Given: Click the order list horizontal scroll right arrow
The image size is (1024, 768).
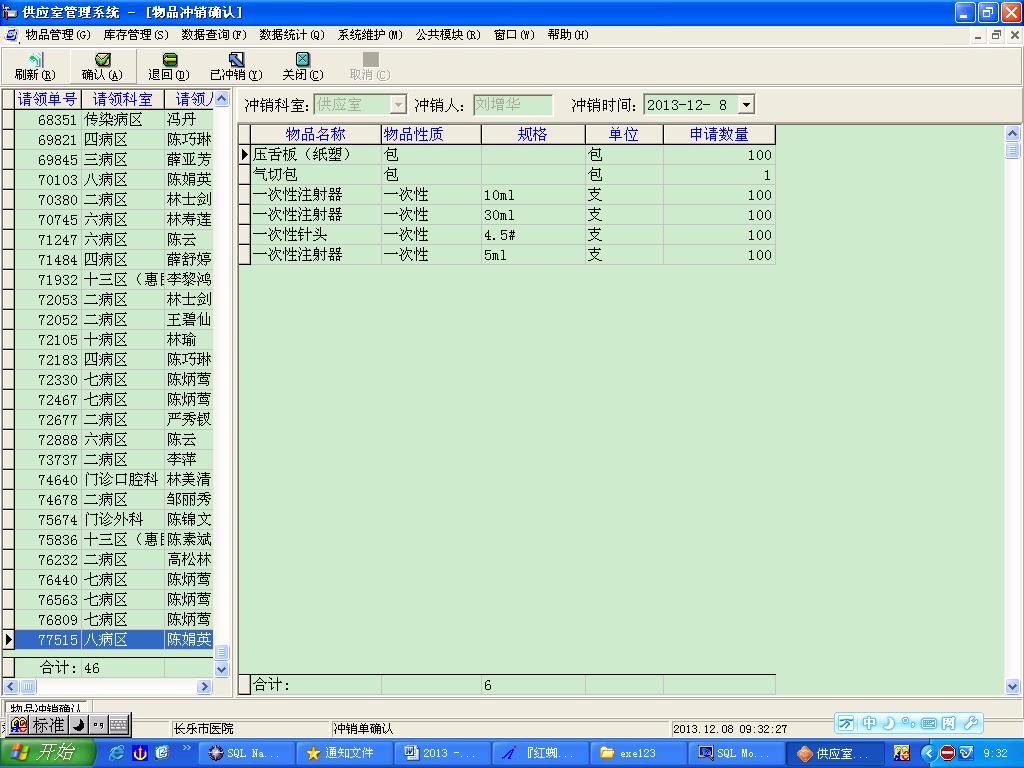Looking at the screenshot, I should coord(204,686).
